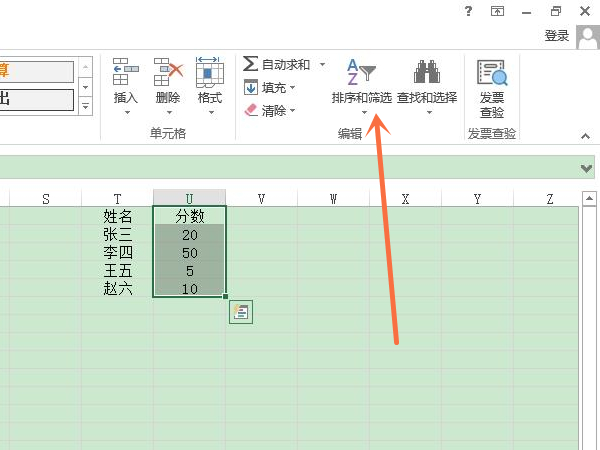Click the Insert cells icon

(126, 72)
